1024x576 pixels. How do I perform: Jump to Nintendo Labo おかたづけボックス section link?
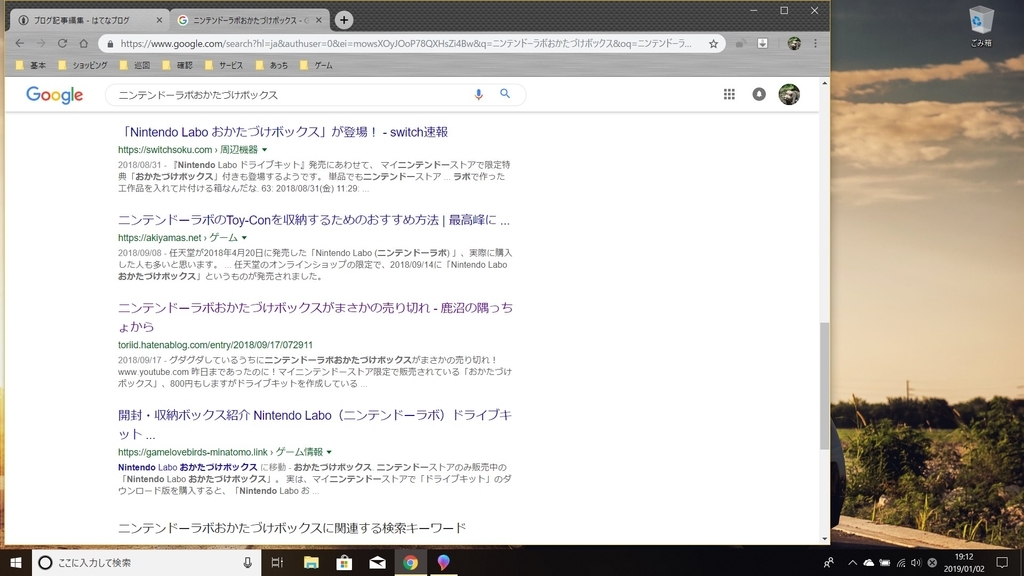pyautogui.click(x=187, y=468)
